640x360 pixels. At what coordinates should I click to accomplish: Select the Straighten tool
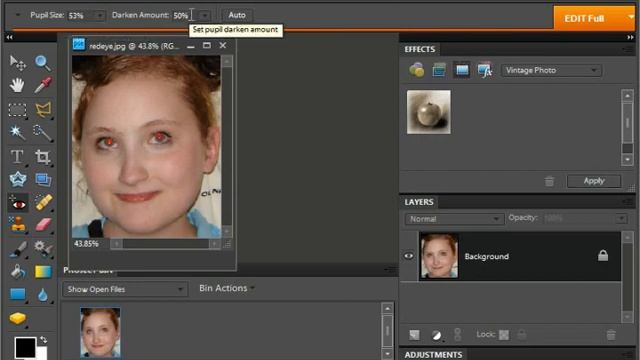pos(43,179)
